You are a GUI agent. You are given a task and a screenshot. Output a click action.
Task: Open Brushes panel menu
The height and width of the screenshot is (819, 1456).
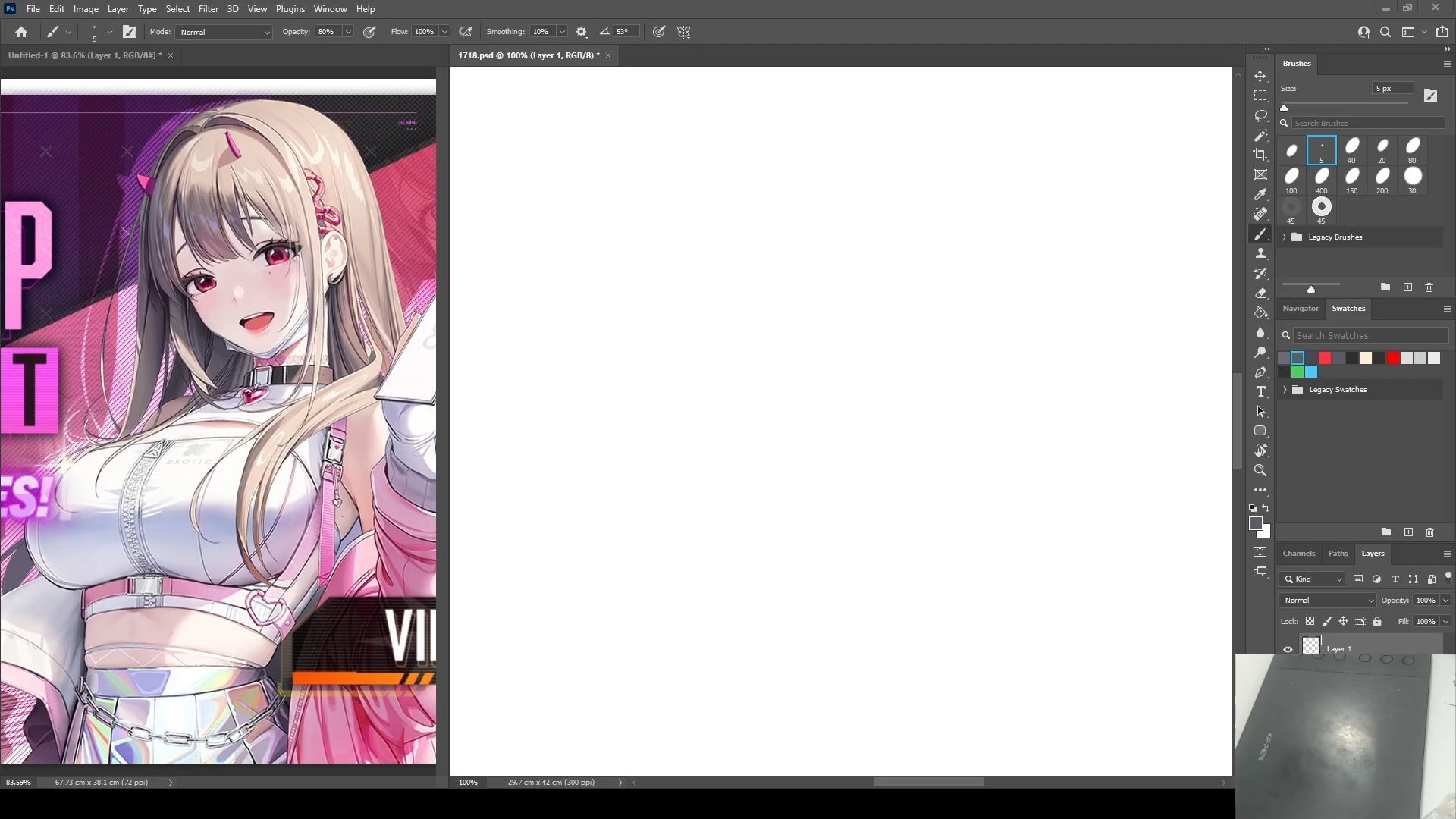(x=1447, y=64)
